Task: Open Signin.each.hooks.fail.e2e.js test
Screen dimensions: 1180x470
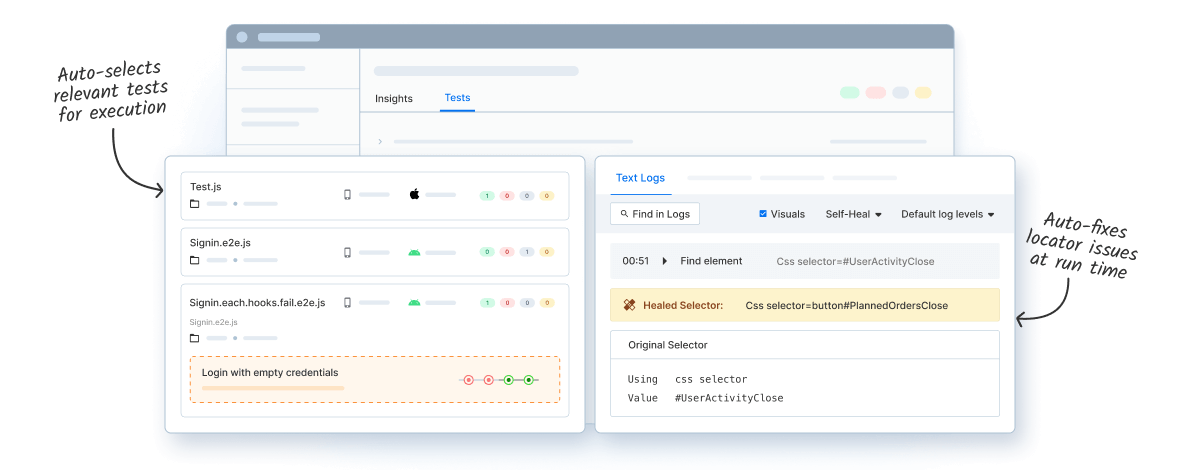Action: coord(257,302)
